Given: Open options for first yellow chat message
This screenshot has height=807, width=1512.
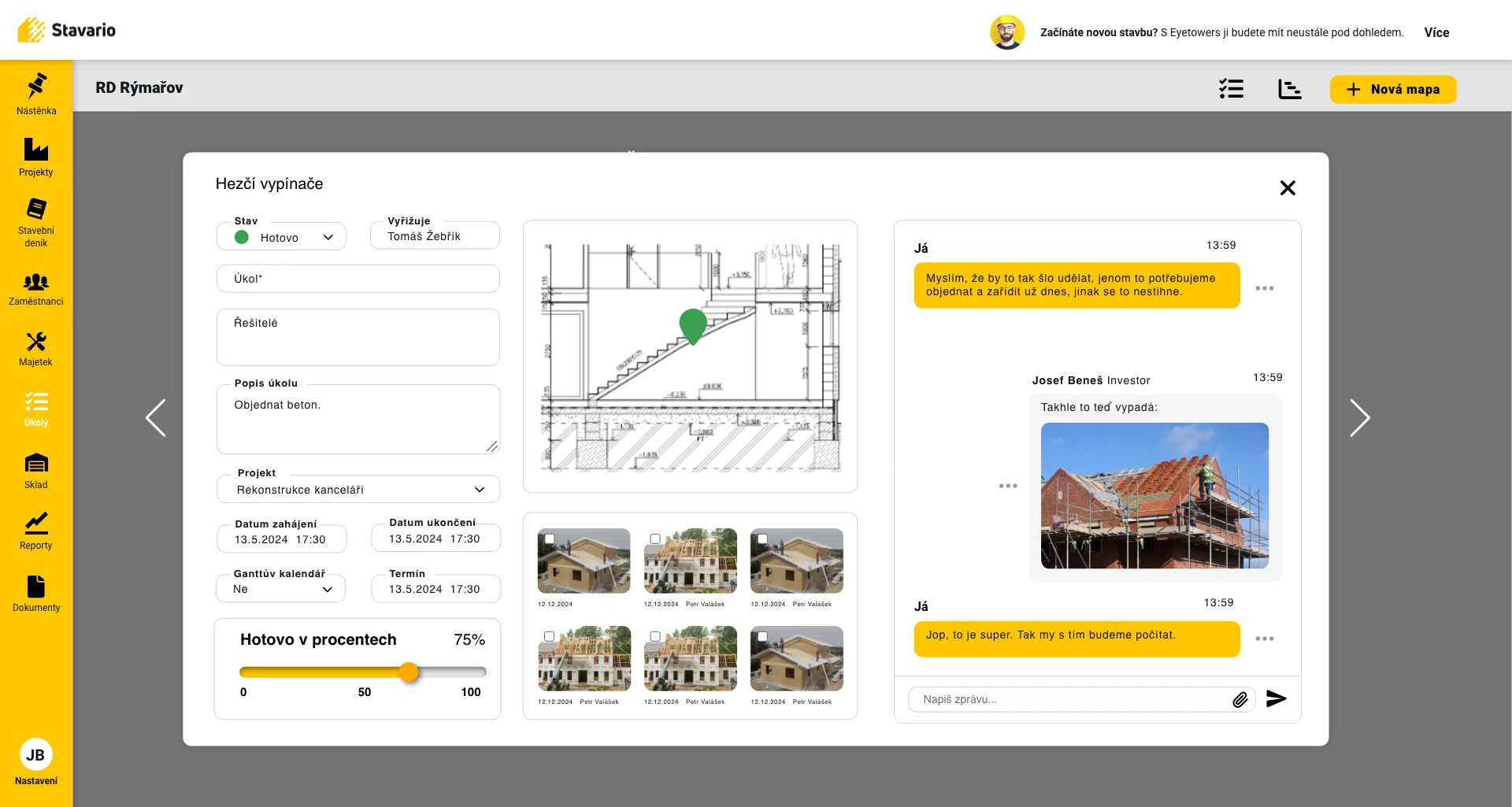Looking at the screenshot, I should pyautogui.click(x=1265, y=288).
